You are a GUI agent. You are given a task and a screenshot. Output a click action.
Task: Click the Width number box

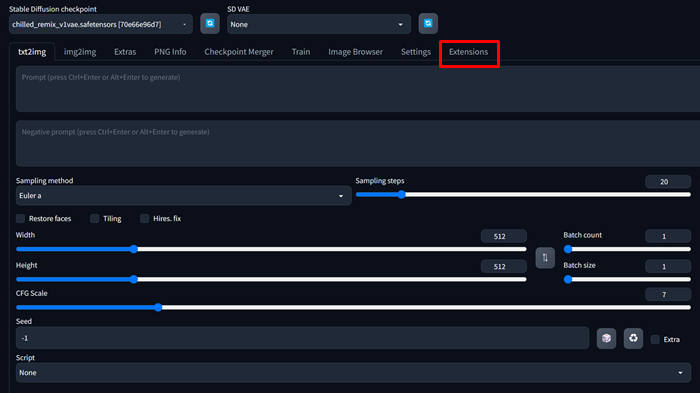coord(504,236)
